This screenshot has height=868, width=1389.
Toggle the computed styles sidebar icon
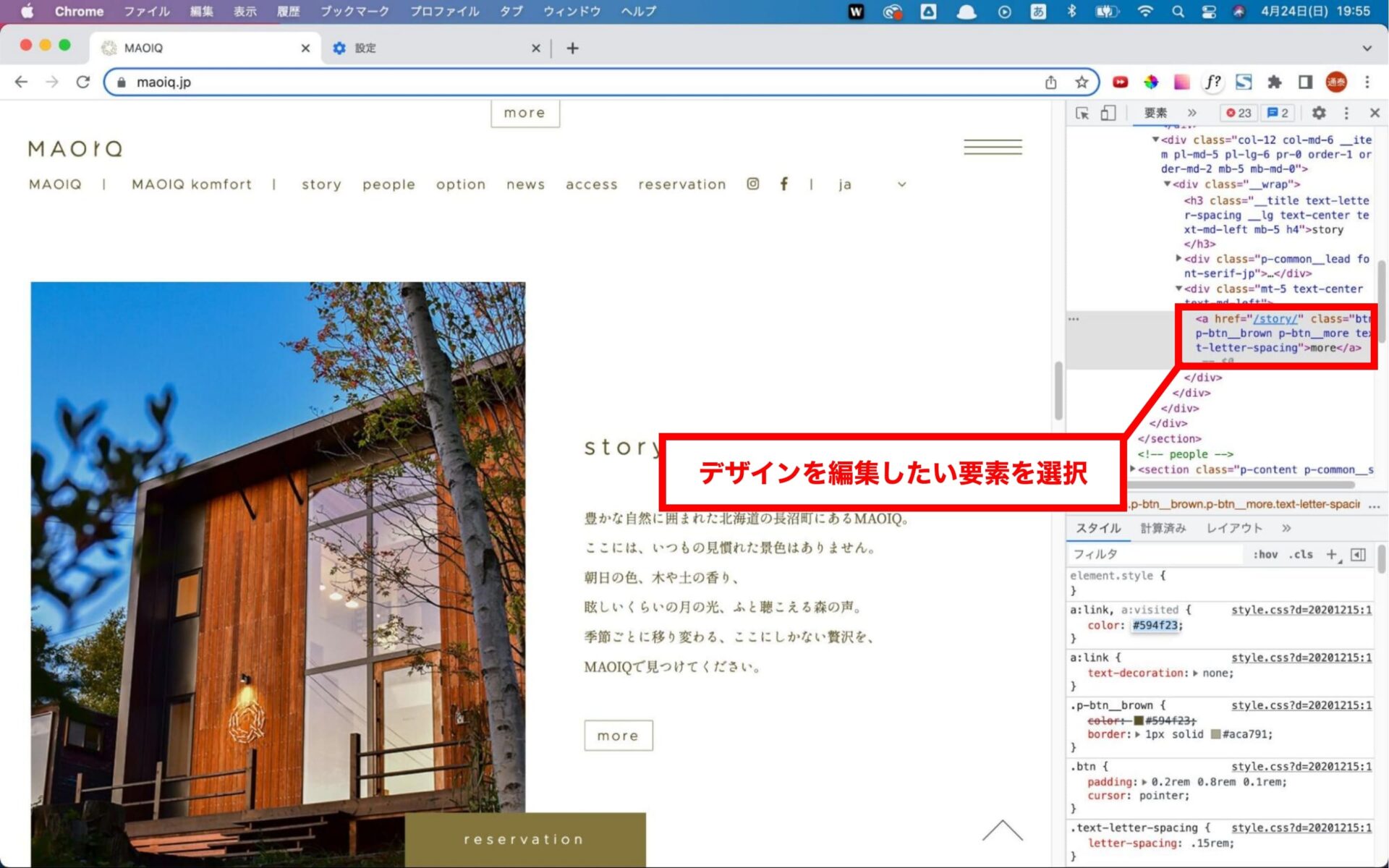coord(1358,554)
